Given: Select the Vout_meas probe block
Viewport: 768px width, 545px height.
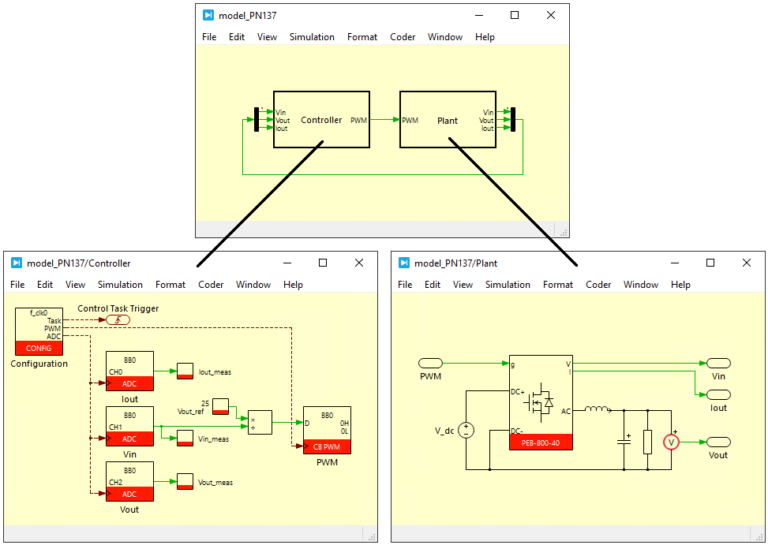Looking at the screenshot, I should point(185,481).
